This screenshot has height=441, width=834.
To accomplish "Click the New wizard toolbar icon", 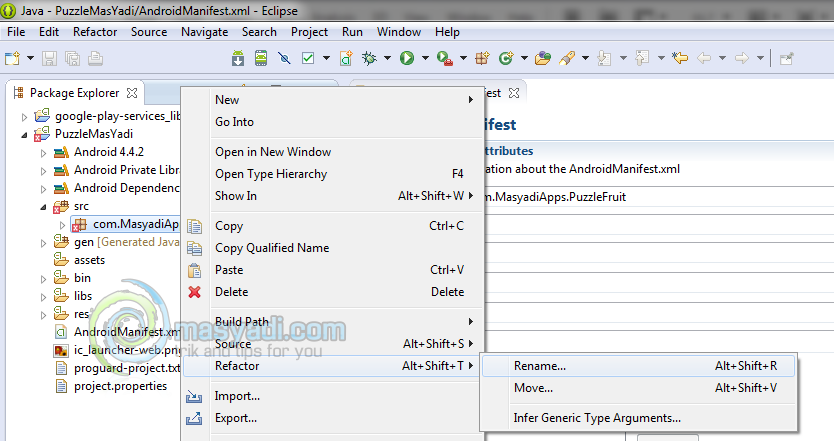I will (12, 58).
